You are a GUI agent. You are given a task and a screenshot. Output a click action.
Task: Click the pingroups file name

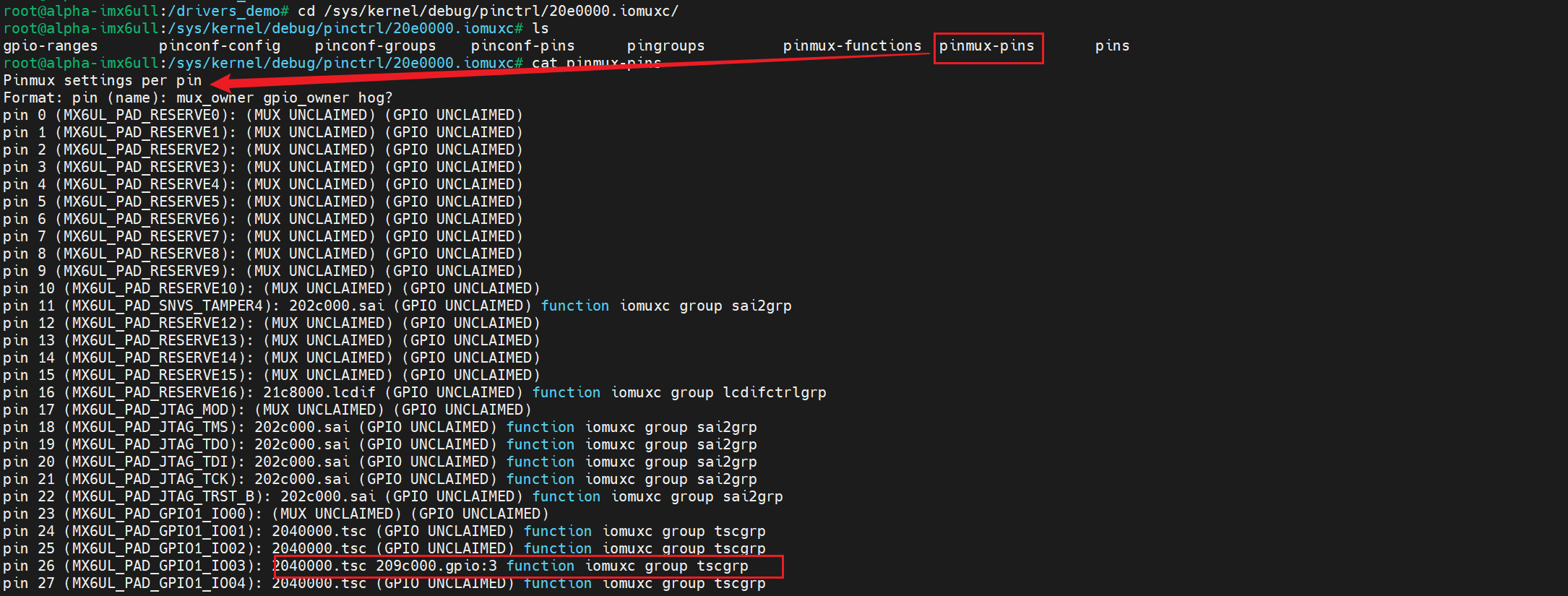click(665, 46)
